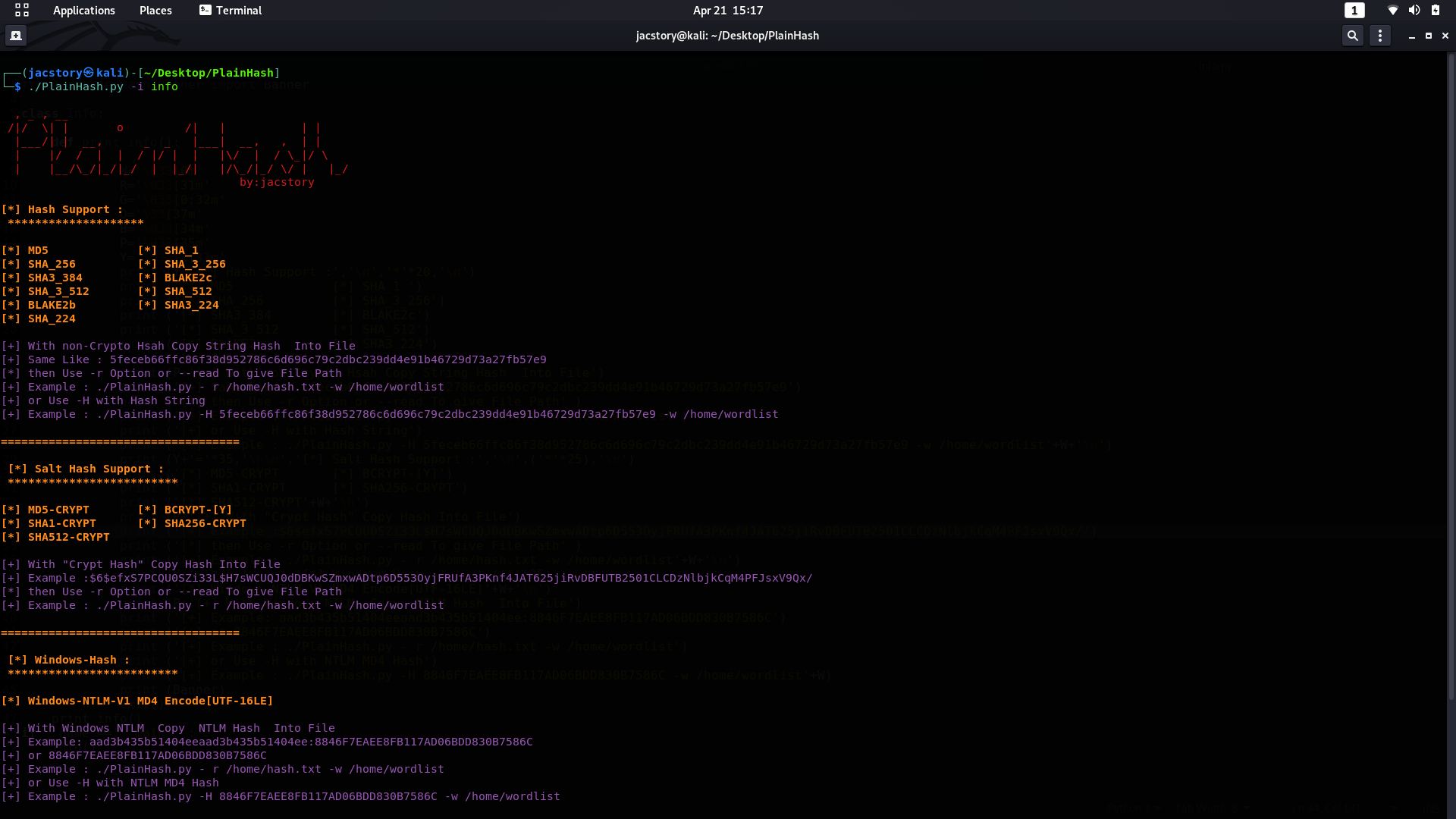Click the Terminal app icon in top bar
The image size is (1456, 819).
(x=206, y=10)
